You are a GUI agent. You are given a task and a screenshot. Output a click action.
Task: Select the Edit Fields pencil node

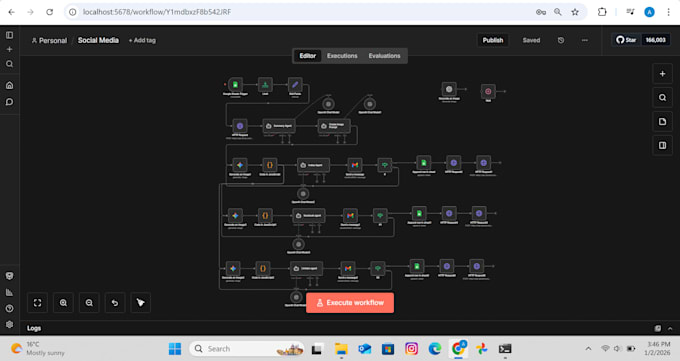point(295,85)
